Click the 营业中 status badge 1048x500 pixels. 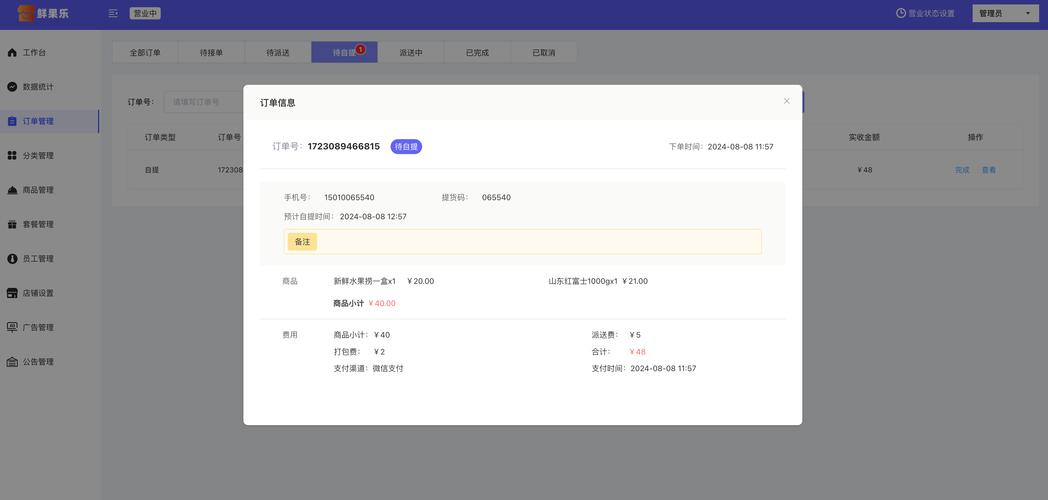click(x=145, y=13)
